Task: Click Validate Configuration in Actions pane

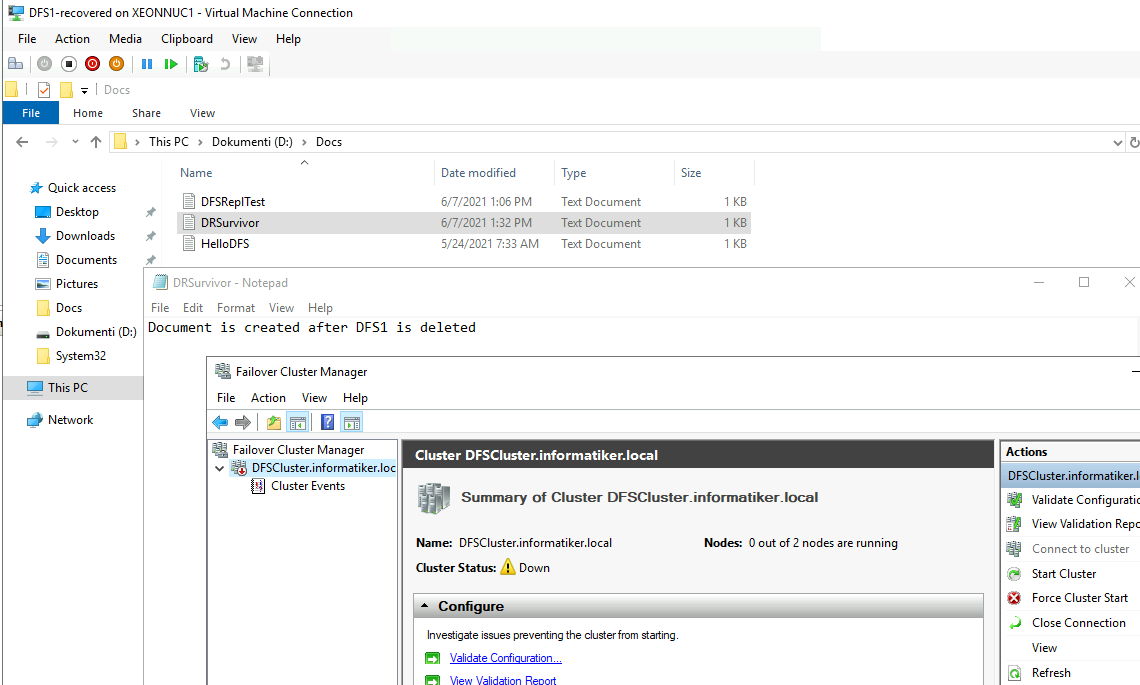Action: (1085, 500)
